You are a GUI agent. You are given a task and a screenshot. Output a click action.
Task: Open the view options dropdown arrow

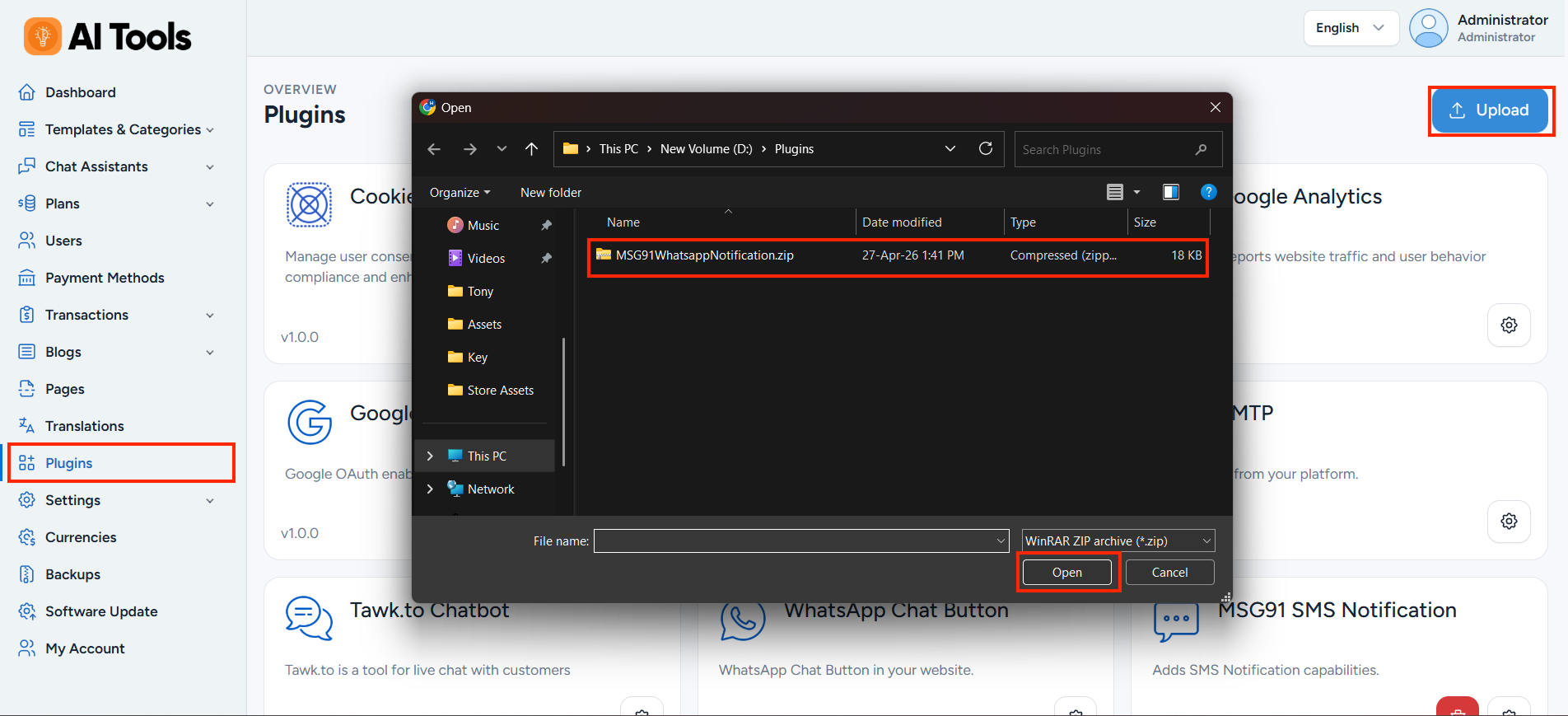(1137, 192)
